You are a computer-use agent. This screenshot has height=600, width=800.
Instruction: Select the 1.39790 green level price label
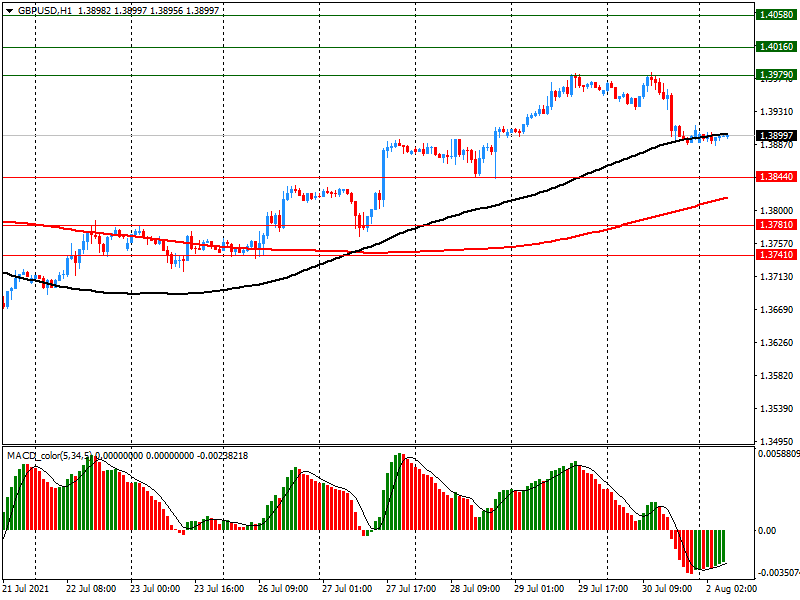(776, 75)
